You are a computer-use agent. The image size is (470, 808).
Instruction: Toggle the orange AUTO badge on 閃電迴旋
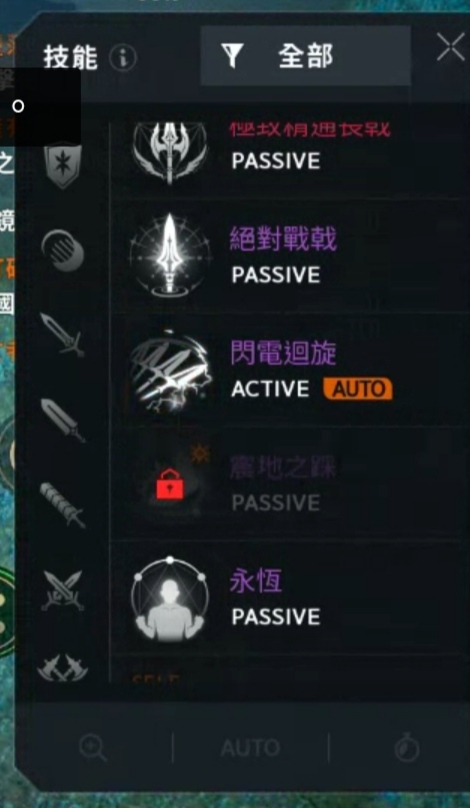358,389
